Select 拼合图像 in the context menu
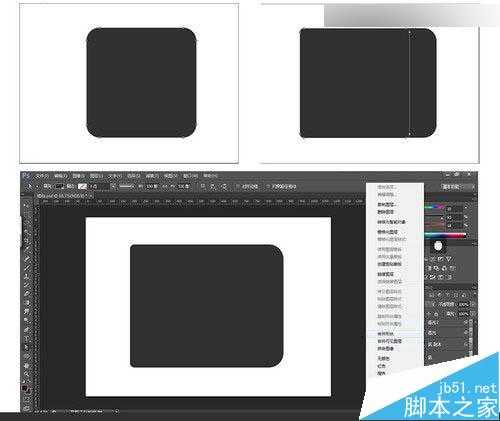This screenshot has height=421, width=500. tap(385, 349)
